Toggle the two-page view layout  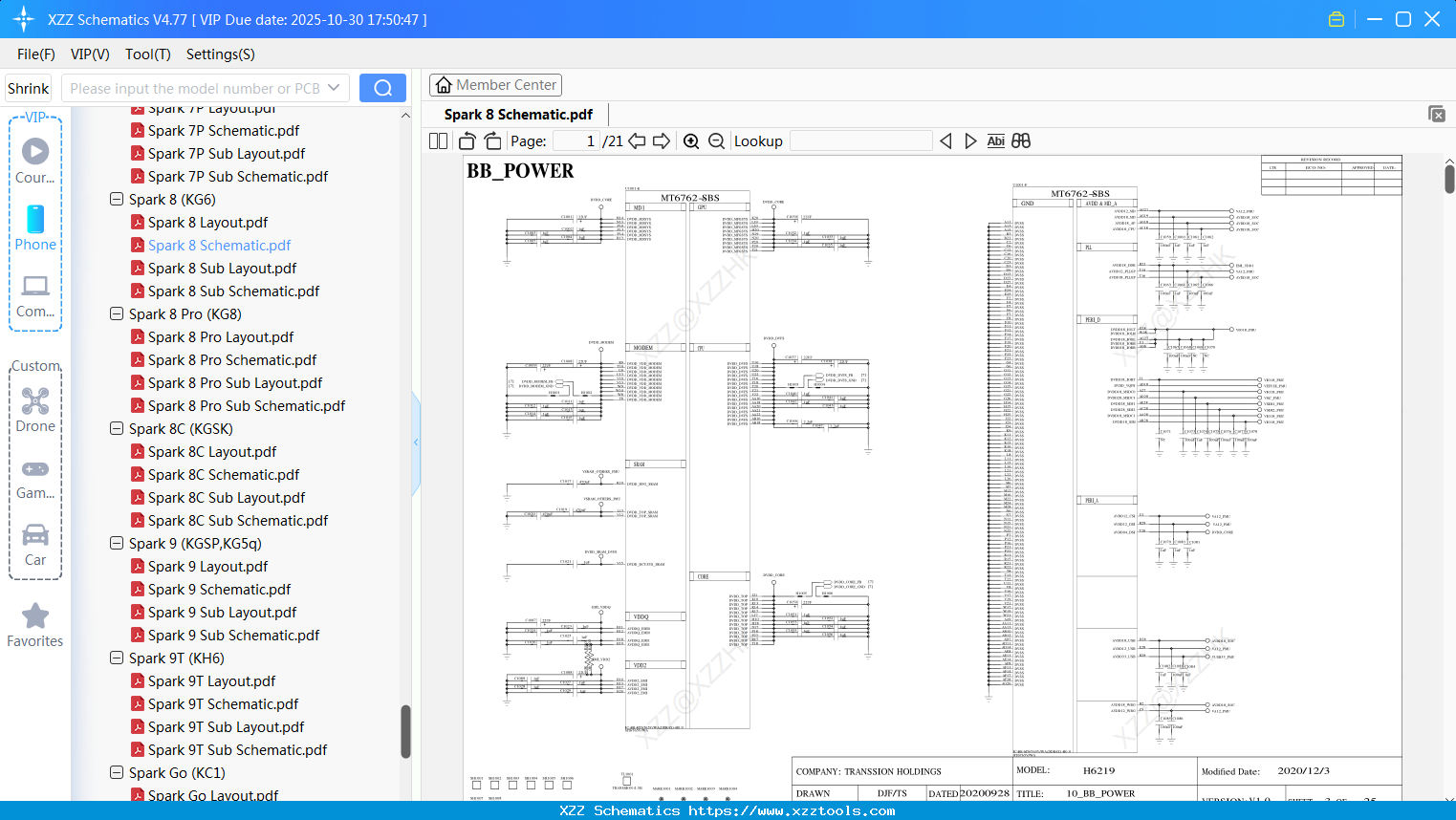pos(436,140)
